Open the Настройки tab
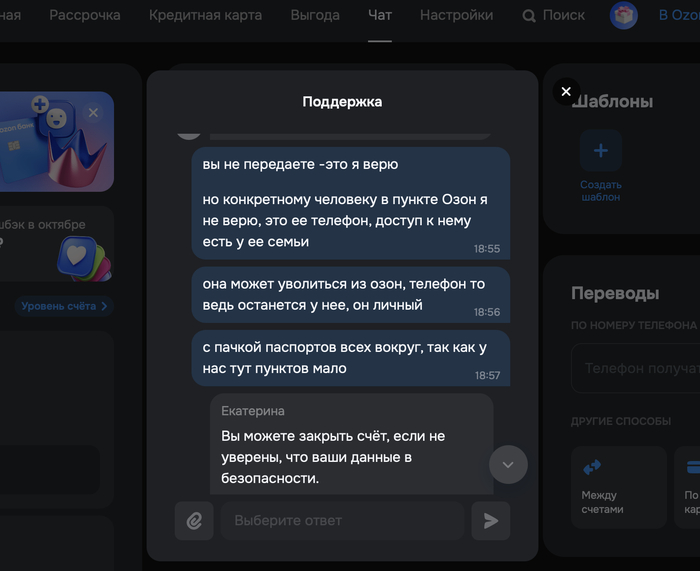The width and height of the screenshot is (700, 571). (456, 16)
